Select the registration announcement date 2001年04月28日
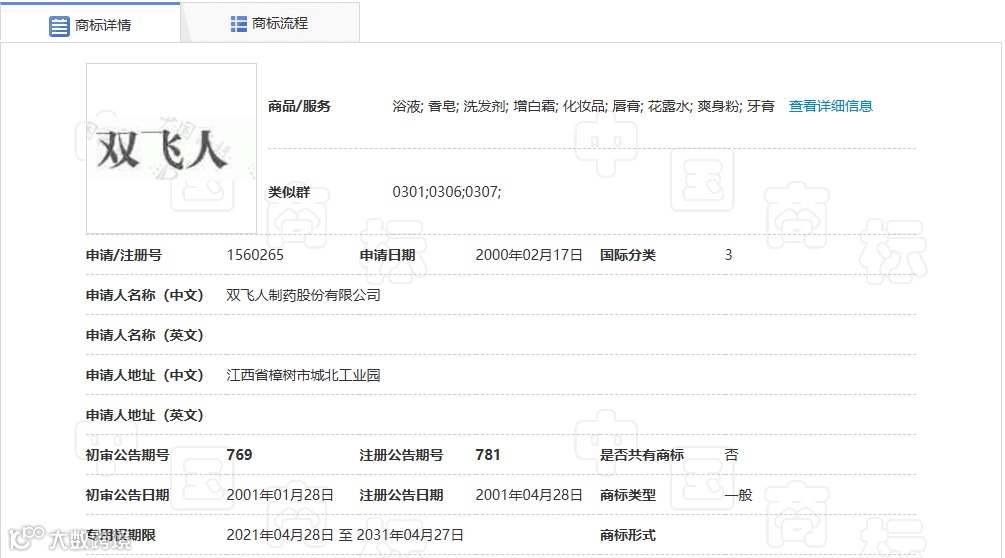The height and width of the screenshot is (558, 1005). tap(529, 495)
